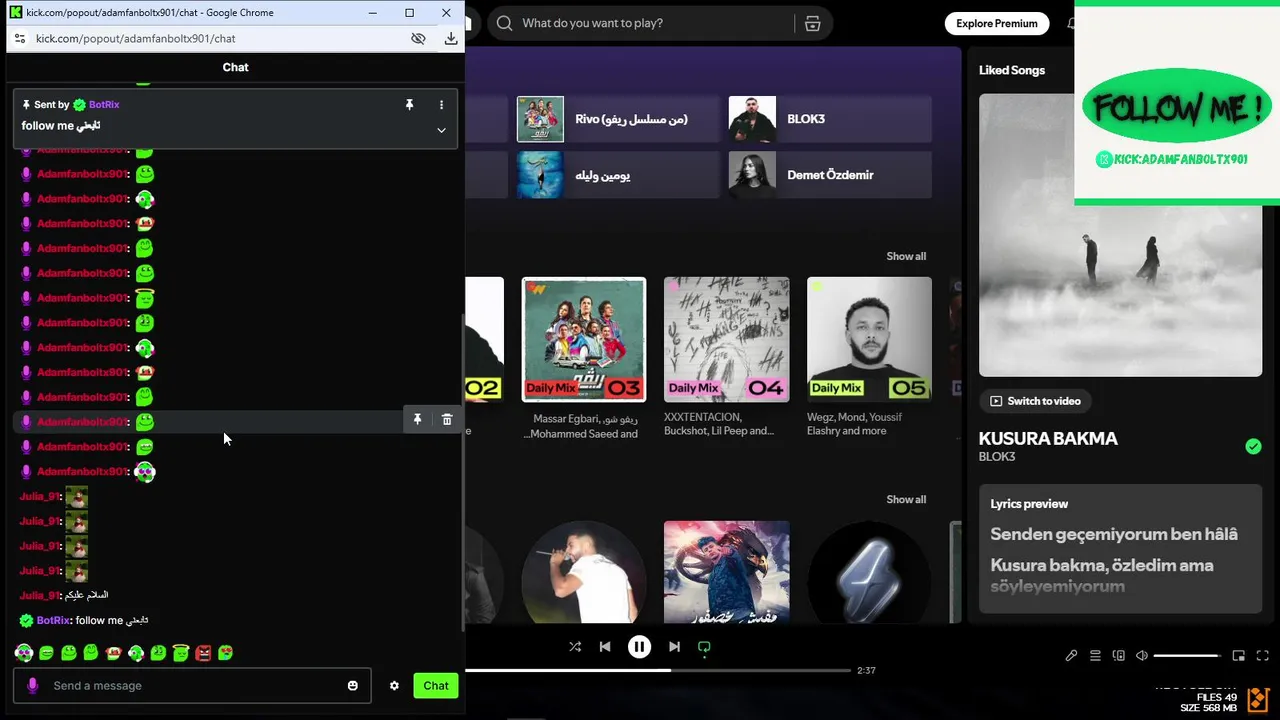The height and width of the screenshot is (720, 1280).
Task: Mute Spotify with speaker icon
Action: point(1142,656)
